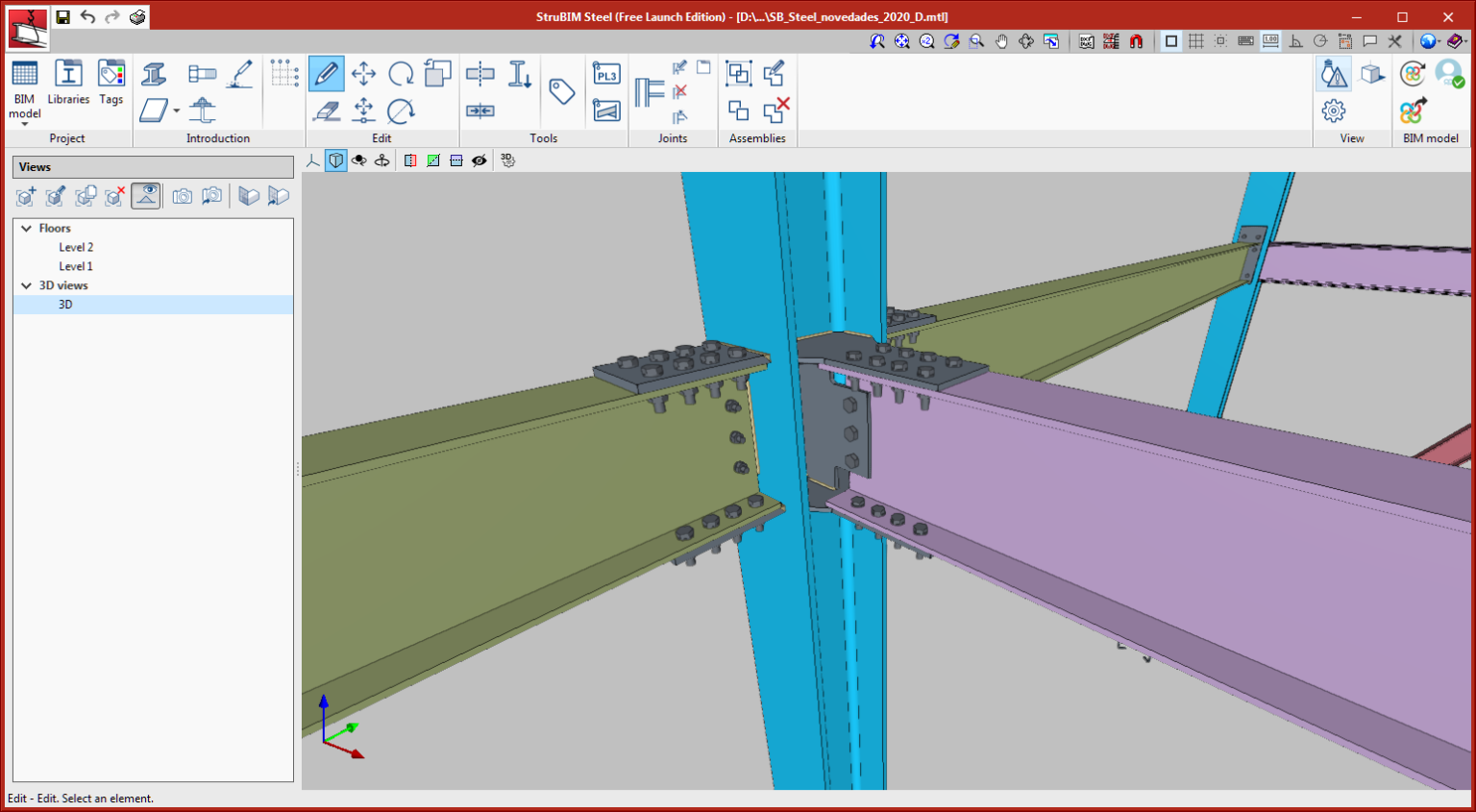Select the Erase tool
Screen dimensions: 1476x812
[326, 111]
